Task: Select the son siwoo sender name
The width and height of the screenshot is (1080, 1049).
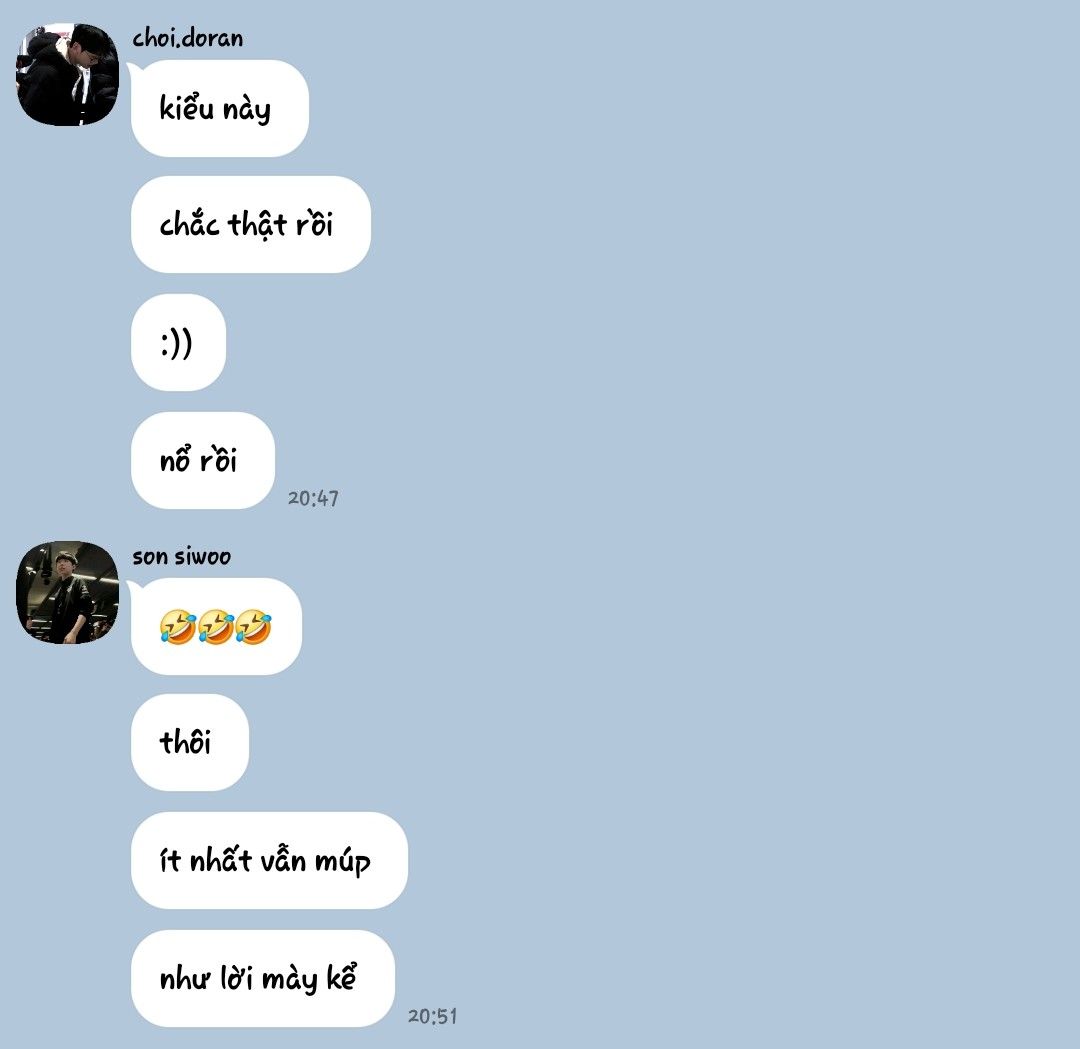Action: [x=181, y=556]
